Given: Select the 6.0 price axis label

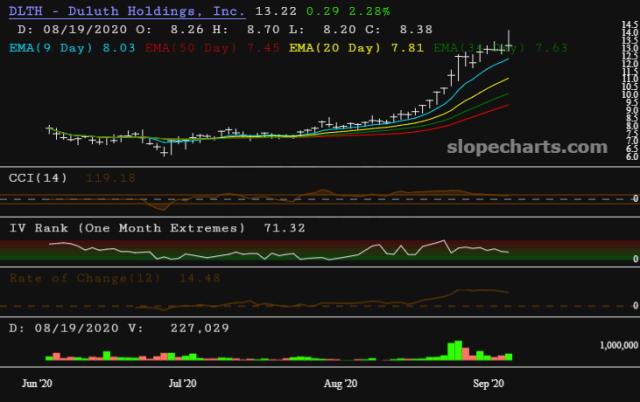Looking at the screenshot, I should 632,157.
